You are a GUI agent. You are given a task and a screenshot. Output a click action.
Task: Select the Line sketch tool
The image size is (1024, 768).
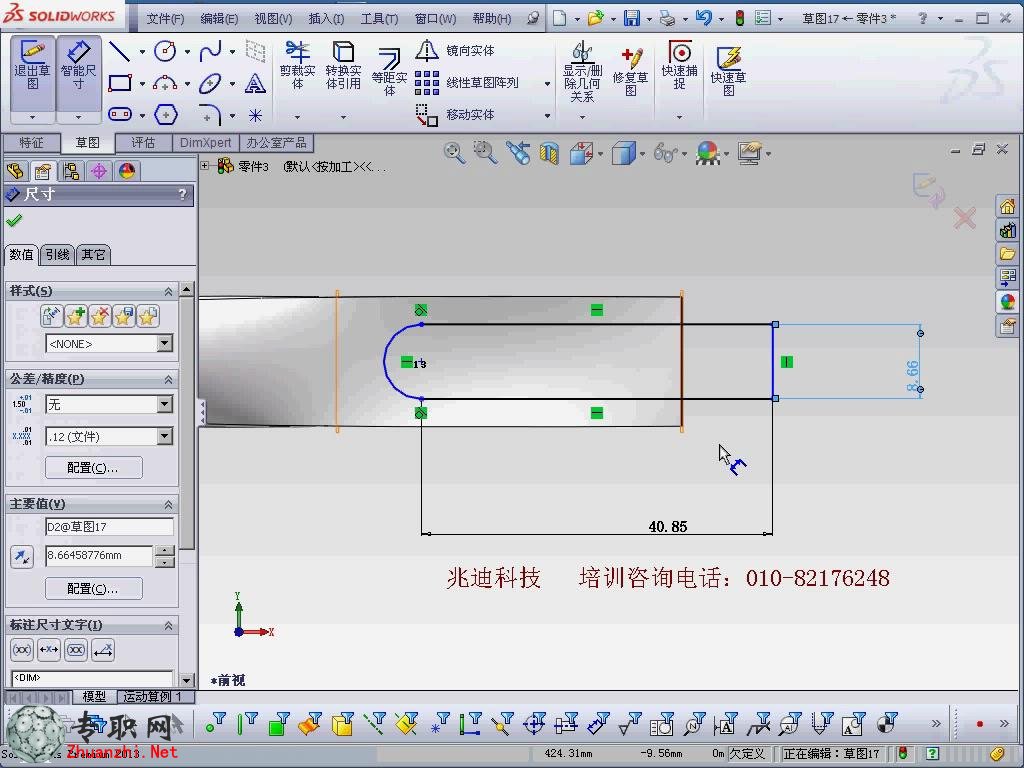[120, 51]
